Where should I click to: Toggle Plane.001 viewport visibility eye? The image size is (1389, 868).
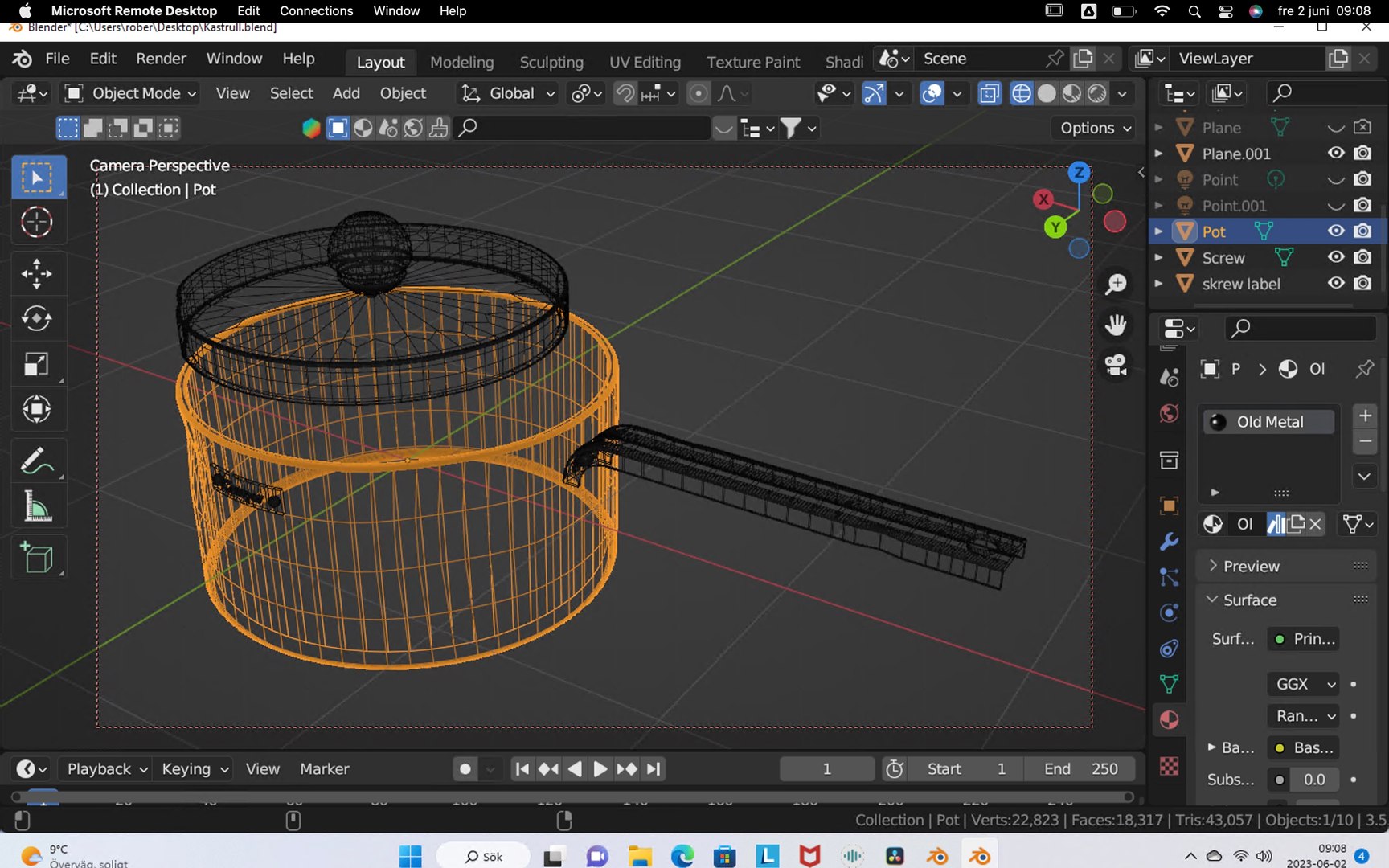[1336, 153]
